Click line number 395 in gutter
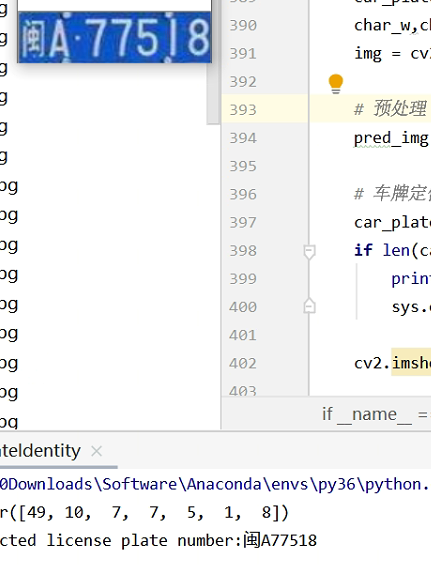Image resolution: width=431 pixels, height=567 pixels. tap(243, 166)
